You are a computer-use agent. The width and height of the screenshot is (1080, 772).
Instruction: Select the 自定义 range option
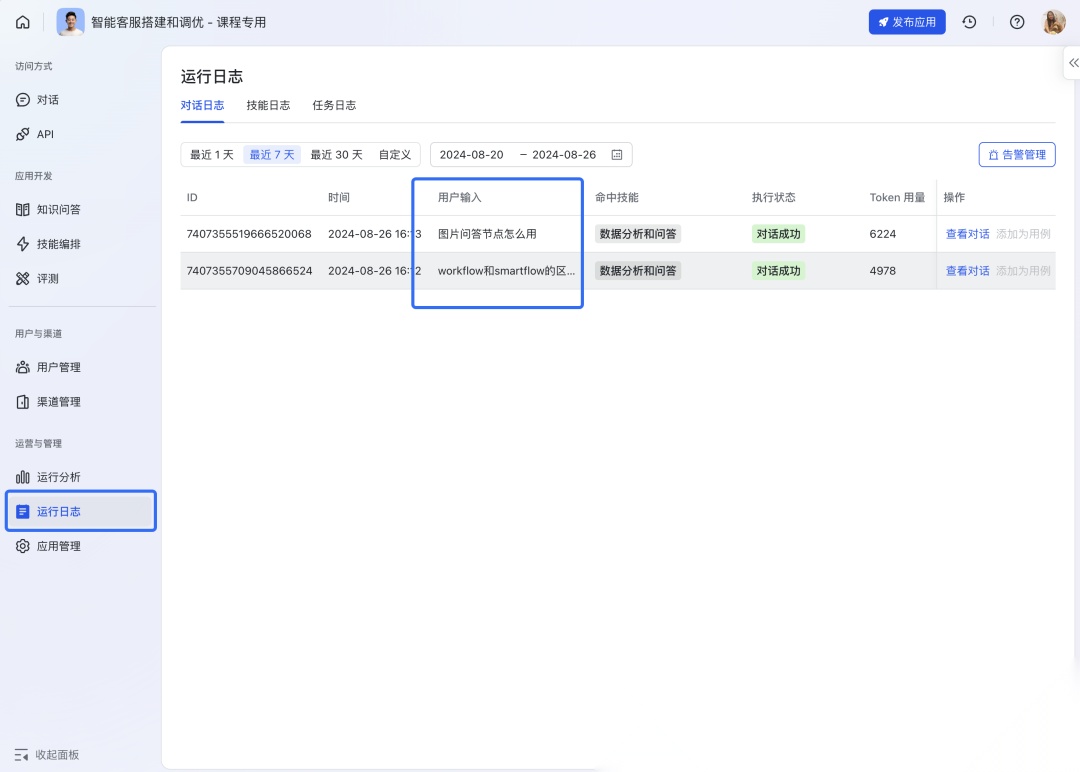tap(395, 154)
